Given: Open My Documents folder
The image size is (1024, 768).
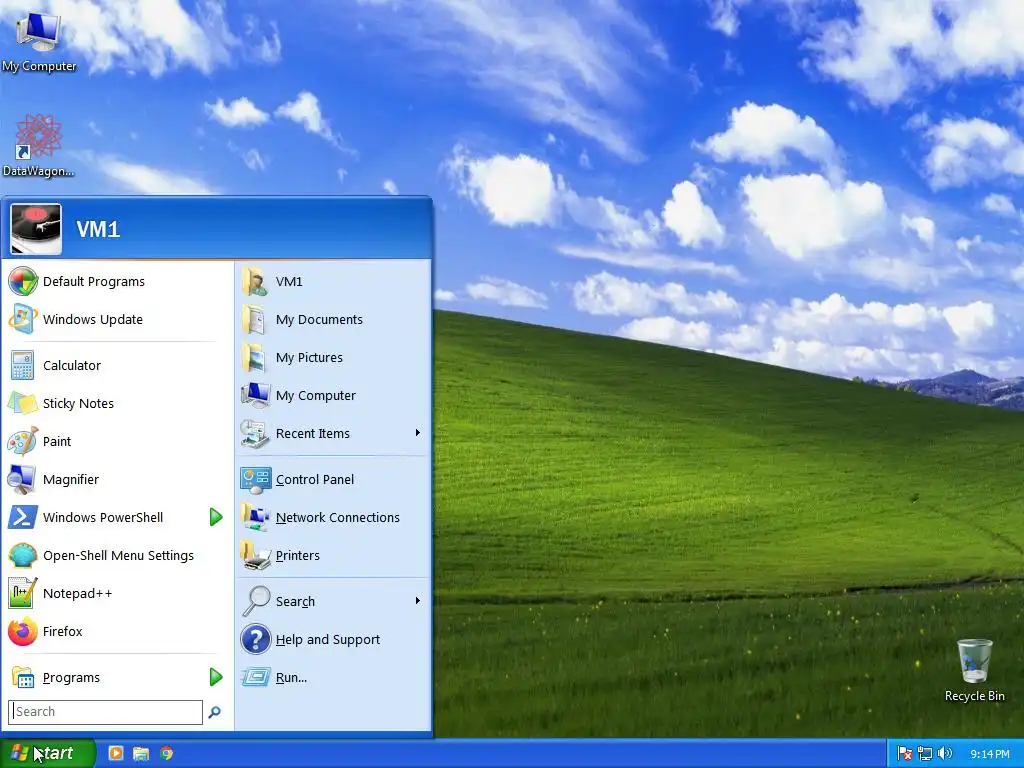Looking at the screenshot, I should [332, 319].
